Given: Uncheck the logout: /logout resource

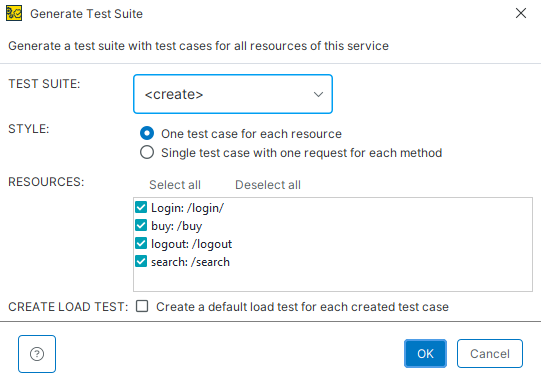Looking at the screenshot, I should click(141, 243).
